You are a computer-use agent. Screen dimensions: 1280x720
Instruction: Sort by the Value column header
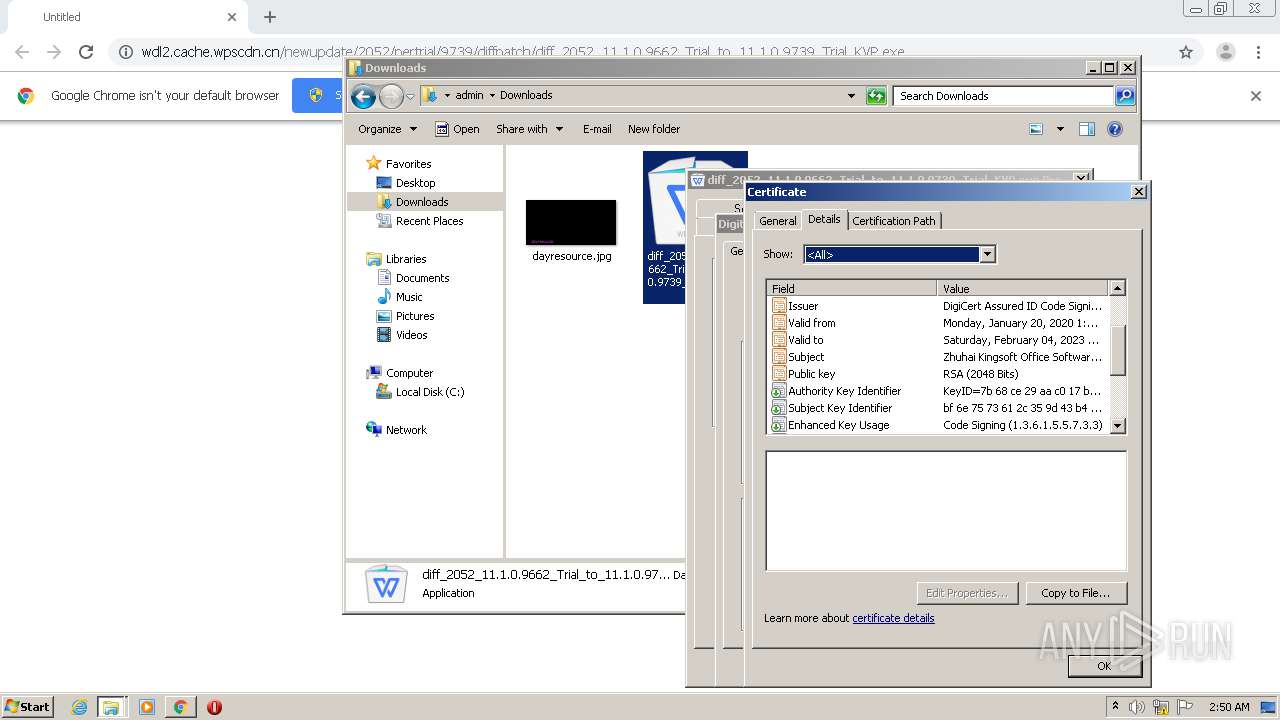[x=1023, y=288]
